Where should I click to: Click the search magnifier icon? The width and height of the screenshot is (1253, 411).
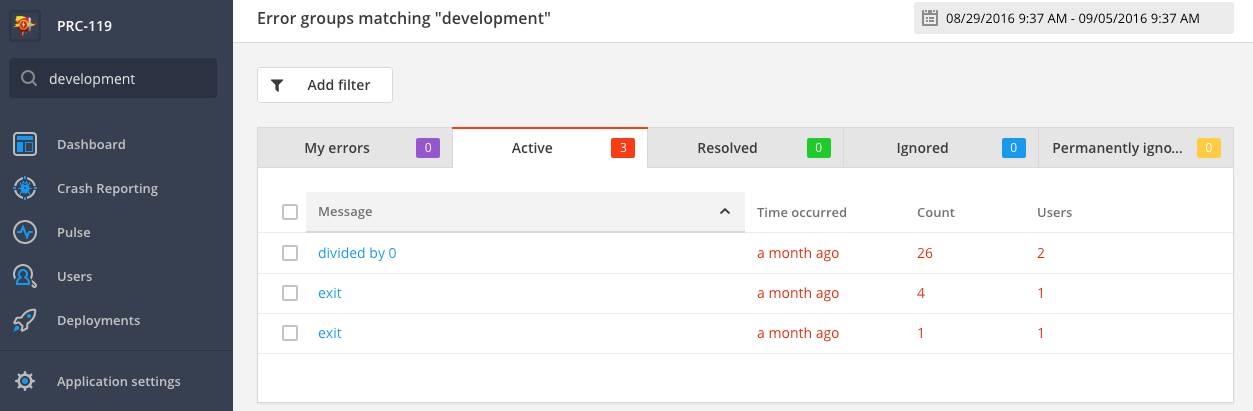(29, 79)
